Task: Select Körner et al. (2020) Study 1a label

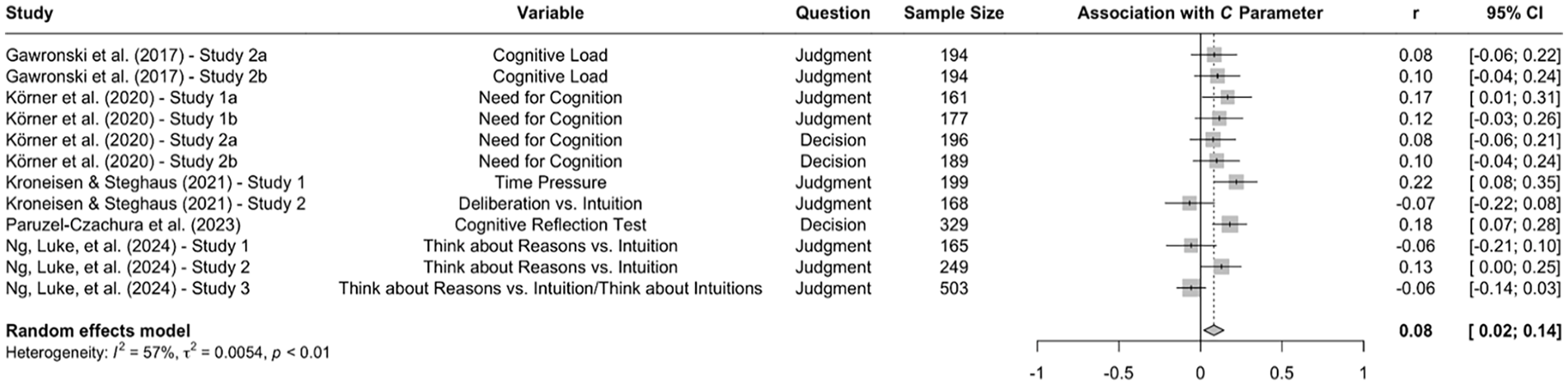Action: [121, 97]
